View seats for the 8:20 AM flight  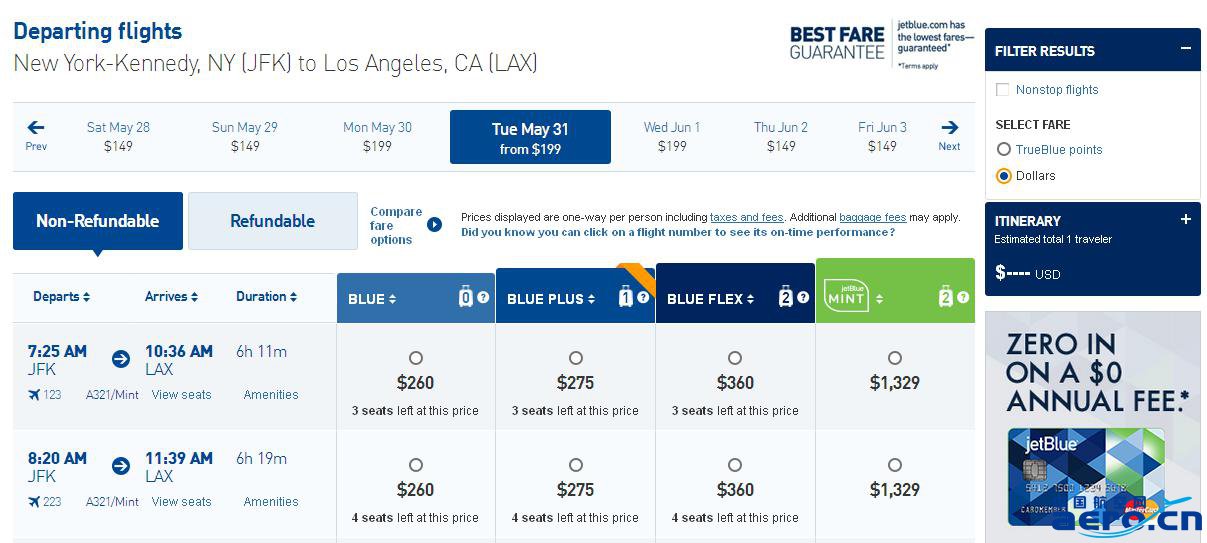[x=182, y=502]
